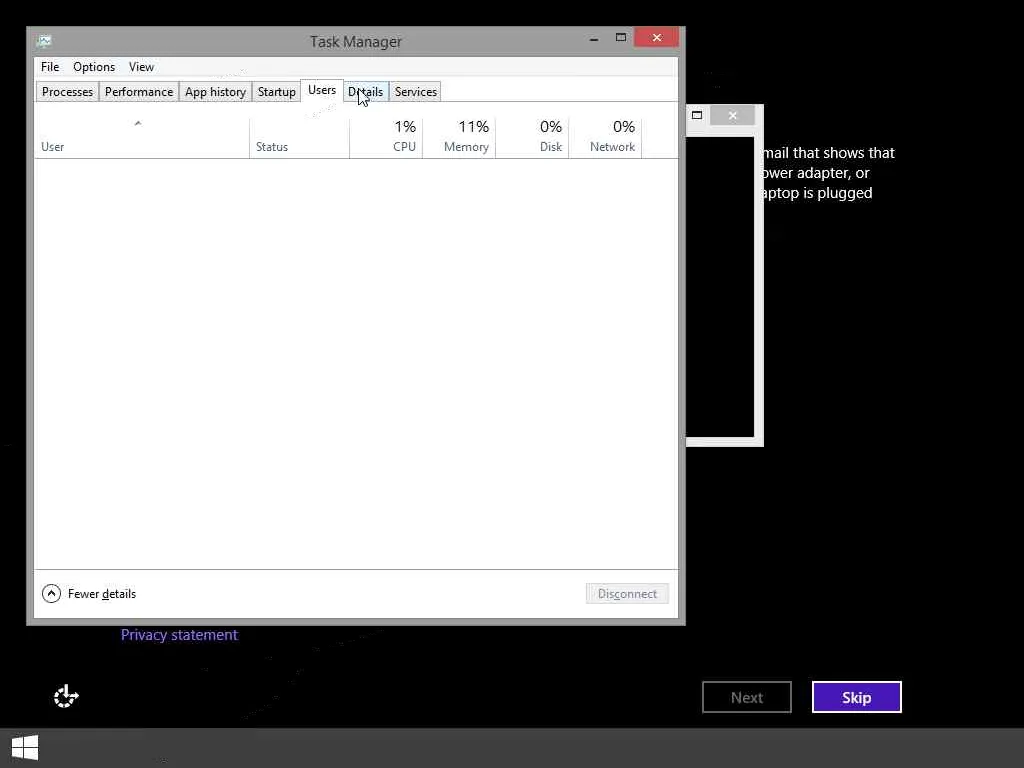The height and width of the screenshot is (768, 1024).
Task: Select the Users tab
Action: (x=322, y=90)
